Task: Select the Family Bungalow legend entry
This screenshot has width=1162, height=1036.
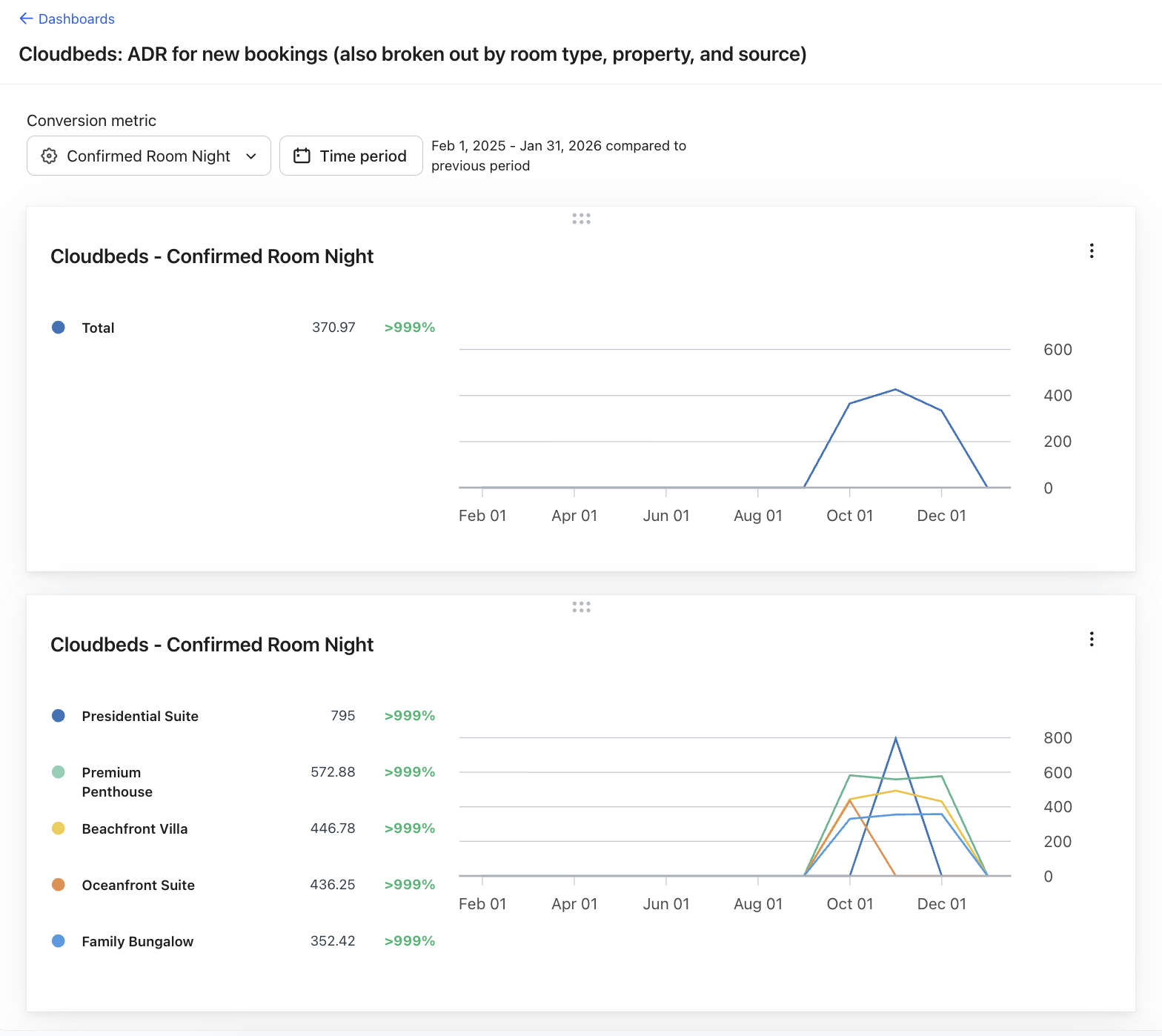Action: 137,941
